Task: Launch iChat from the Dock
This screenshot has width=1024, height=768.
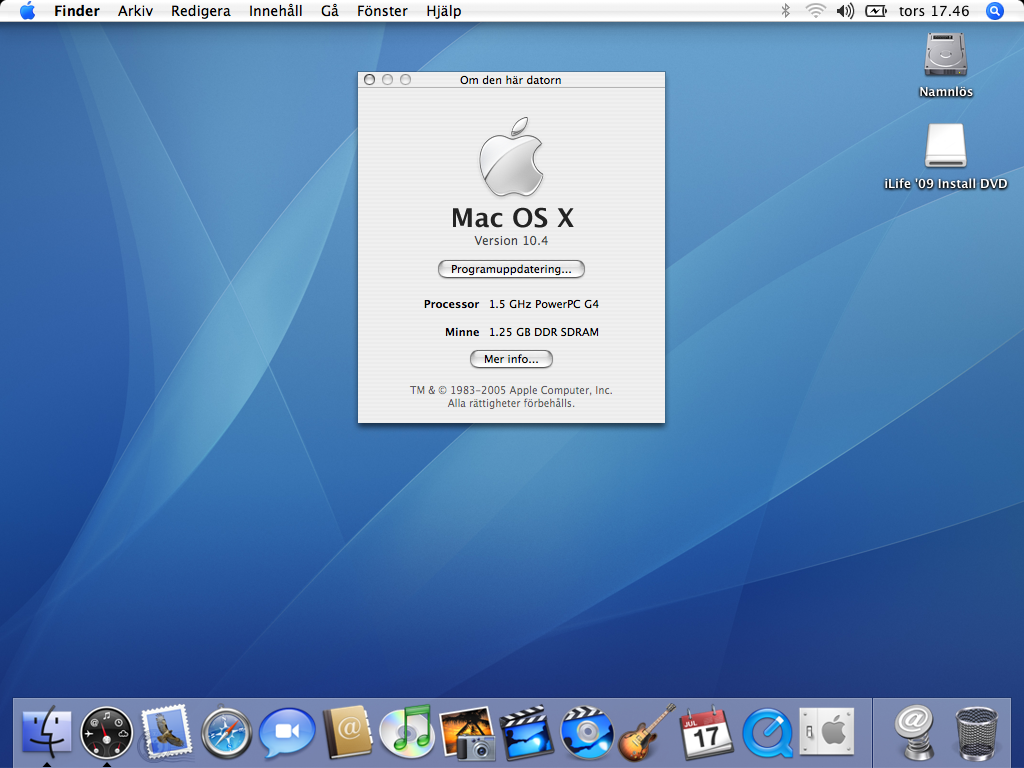Action: (x=287, y=733)
